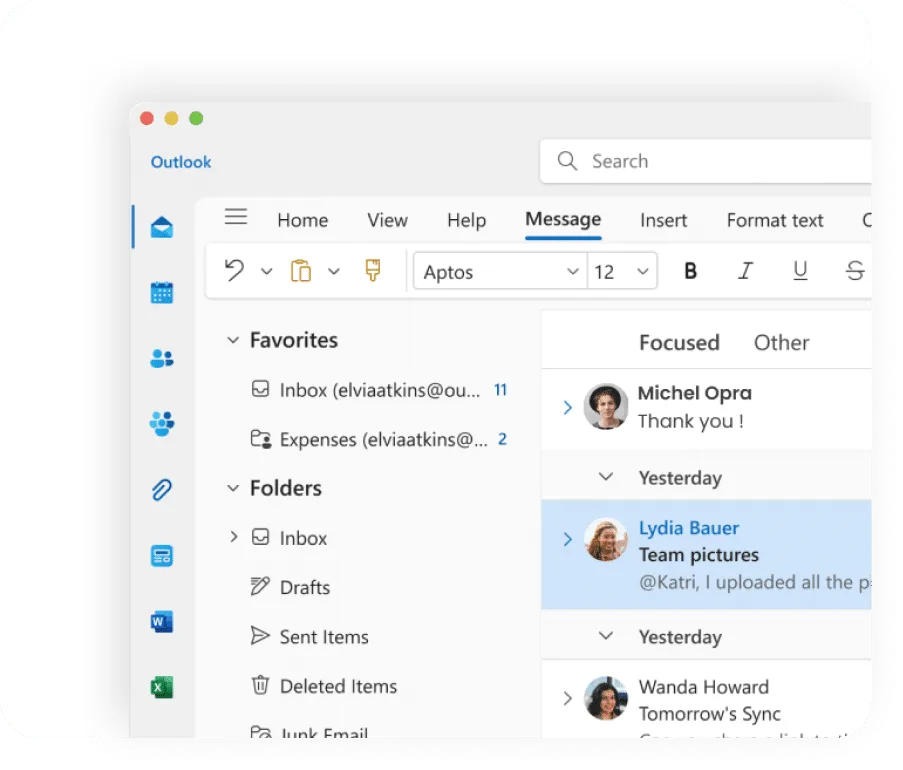
Task: Click the Deleted Items trash icon
Action: (260, 685)
